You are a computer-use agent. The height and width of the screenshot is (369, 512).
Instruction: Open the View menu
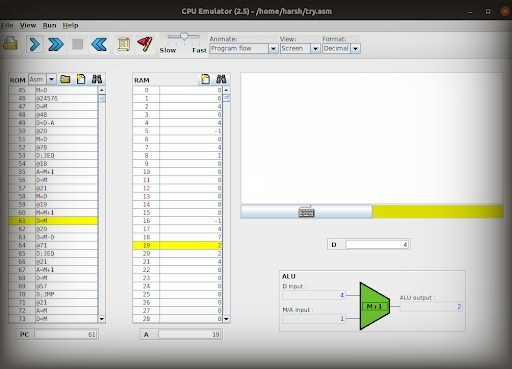click(28, 25)
